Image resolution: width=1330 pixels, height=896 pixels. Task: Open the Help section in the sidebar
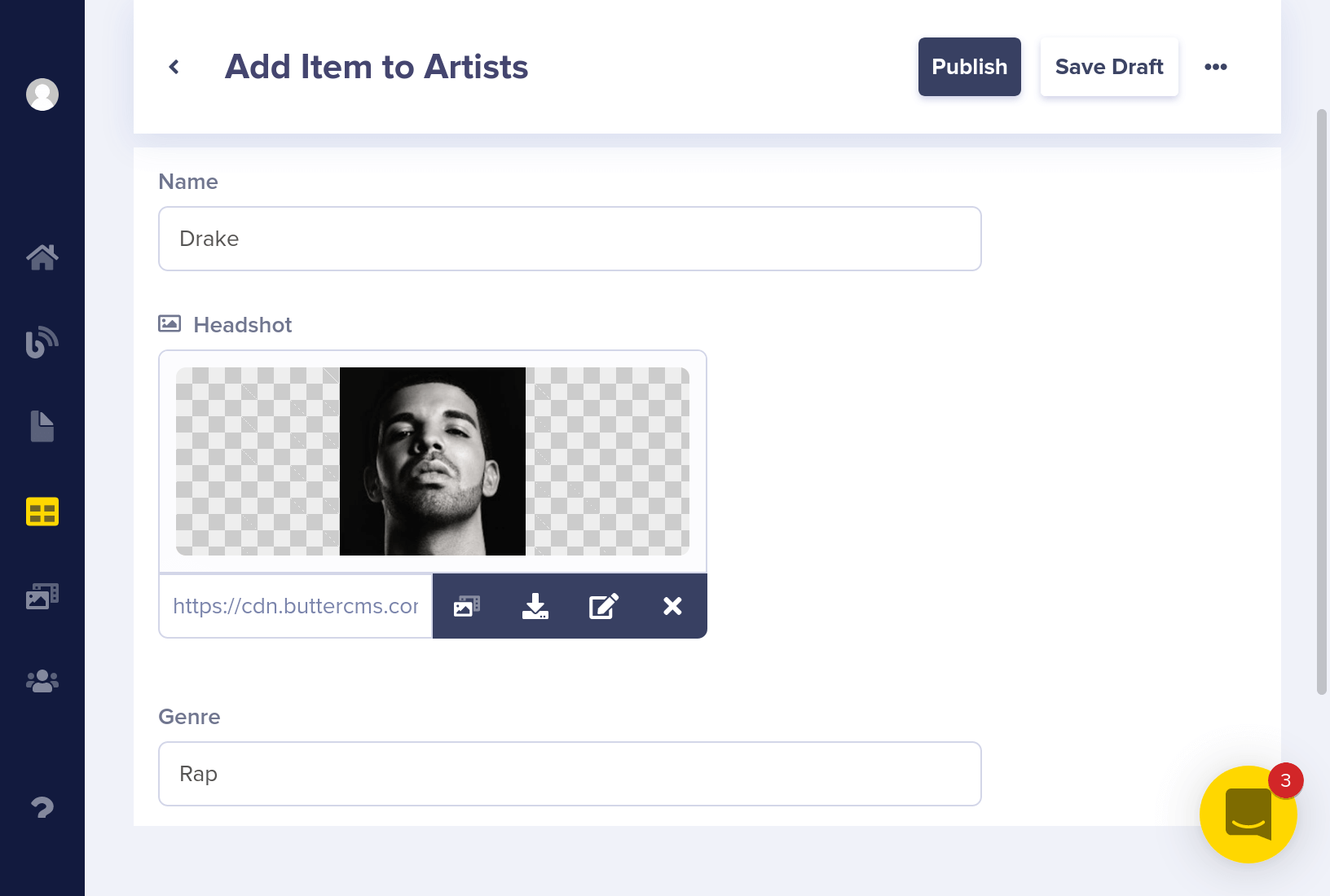coord(42,808)
